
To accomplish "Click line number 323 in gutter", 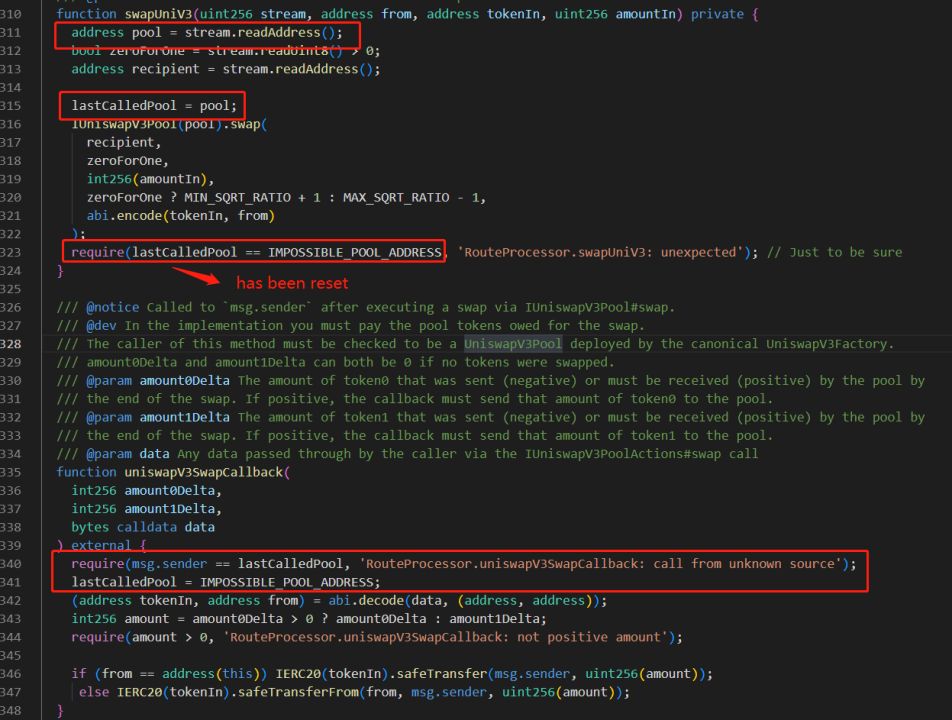I will click(10, 253).
